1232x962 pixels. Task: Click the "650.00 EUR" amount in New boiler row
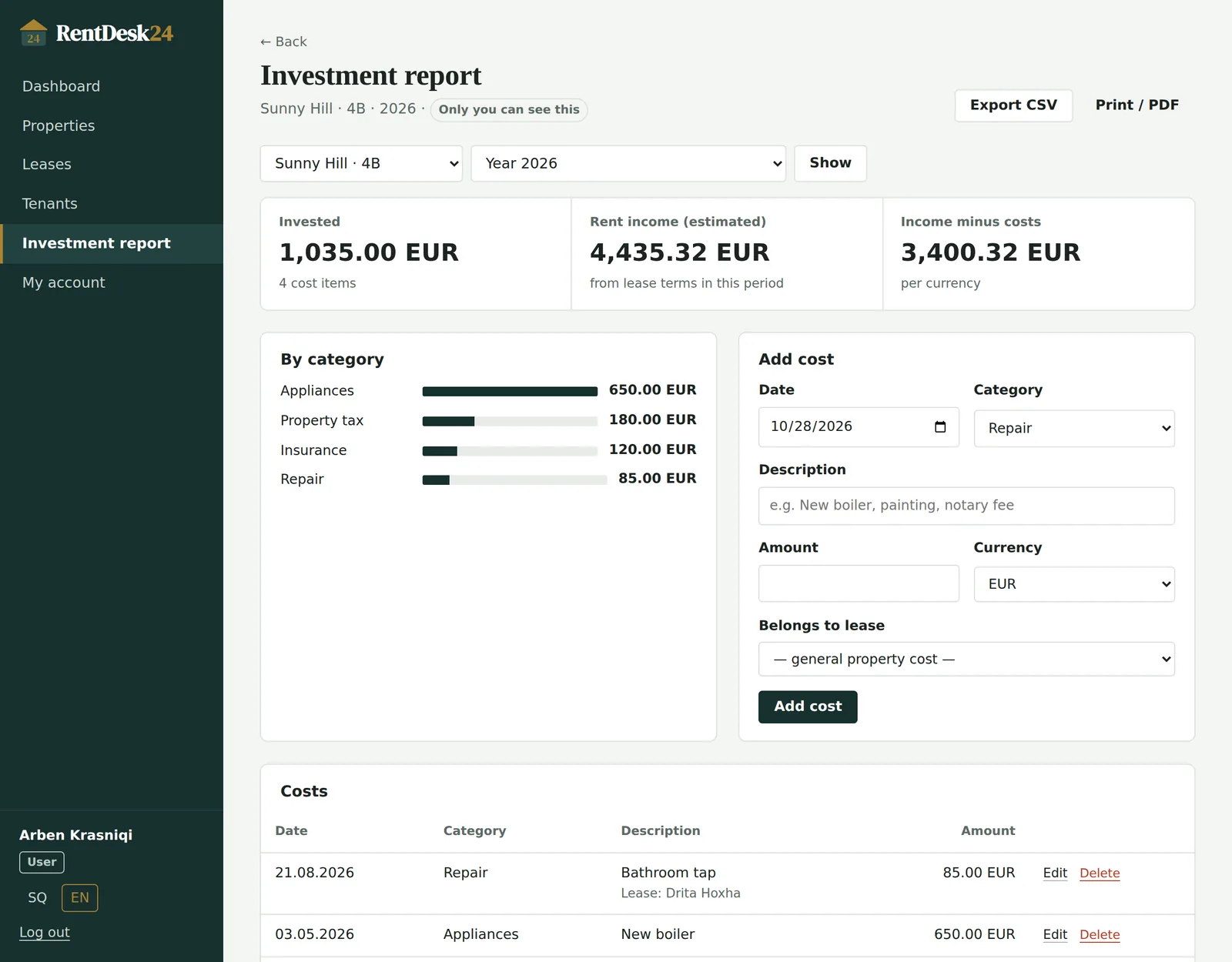pos(975,934)
